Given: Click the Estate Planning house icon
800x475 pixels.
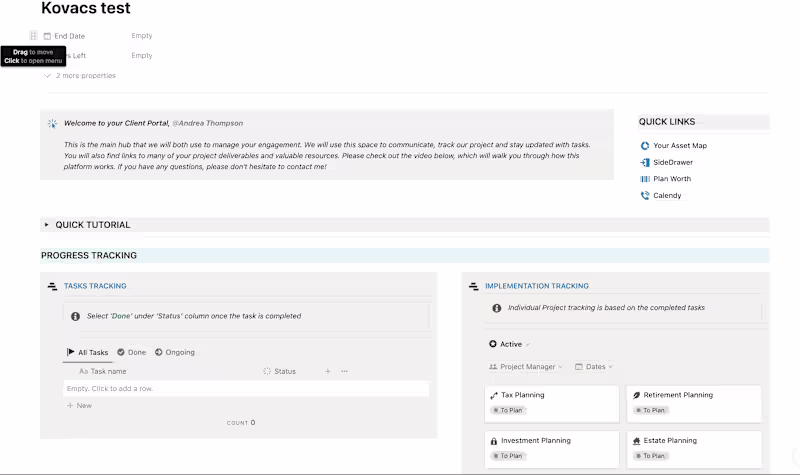Looking at the screenshot, I should (x=637, y=441).
